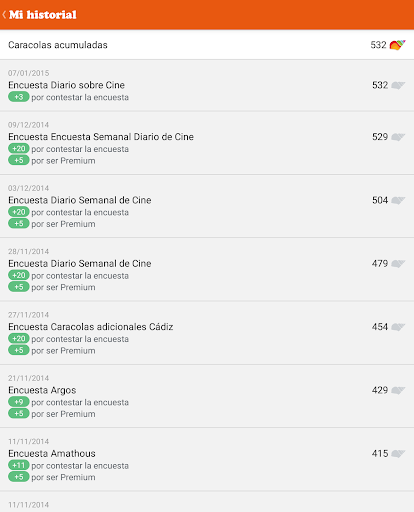Image resolution: width=414 pixels, height=512 pixels.
Task: Tap the +11 badge under Encuesta Amathous
Action: click(19, 465)
